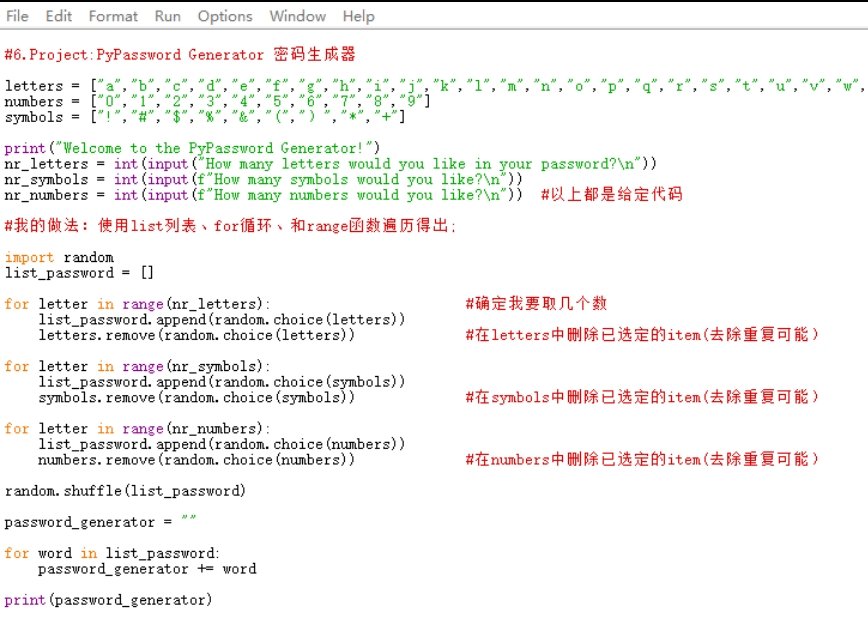868x621 pixels.
Task: Click the '#以上都是给定代码' comment
Action: pyautogui.click(x=612, y=194)
